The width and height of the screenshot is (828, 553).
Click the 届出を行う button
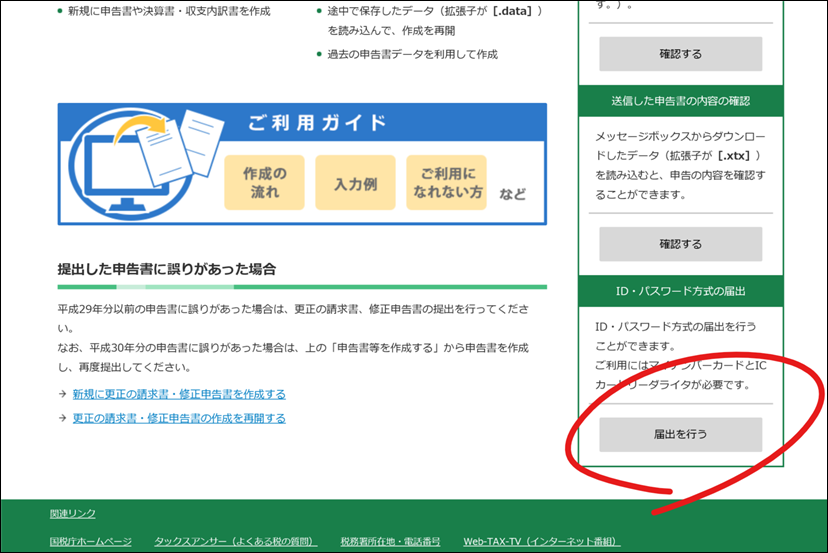click(681, 434)
